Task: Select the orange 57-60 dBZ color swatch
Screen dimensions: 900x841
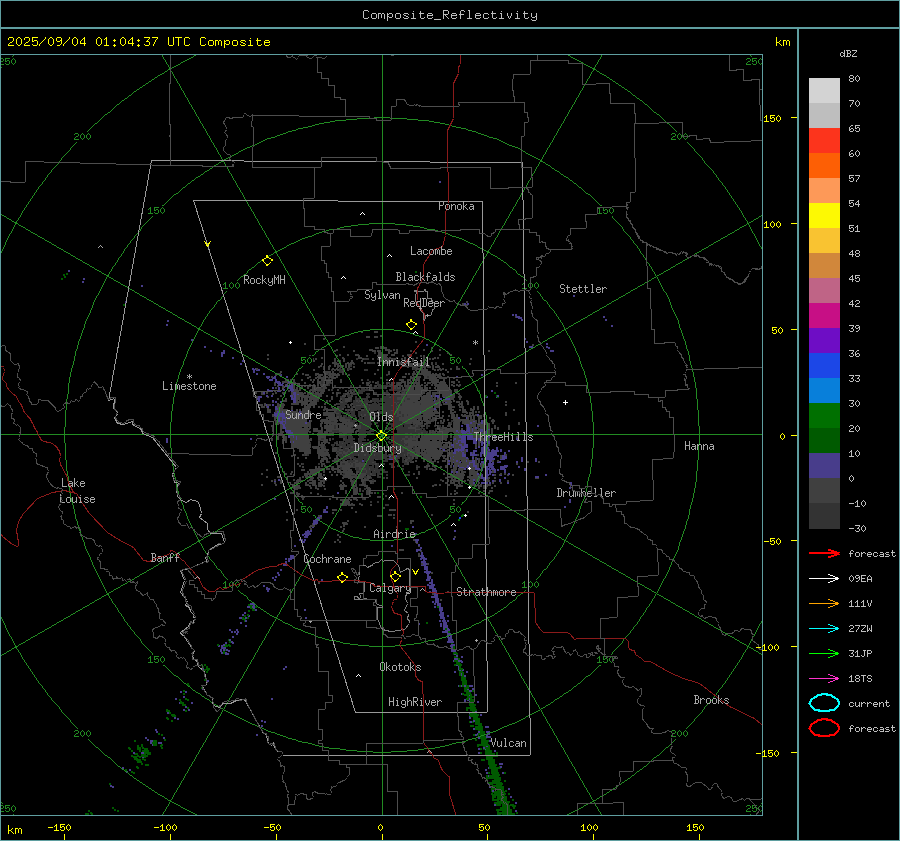Action: pos(824,166)
